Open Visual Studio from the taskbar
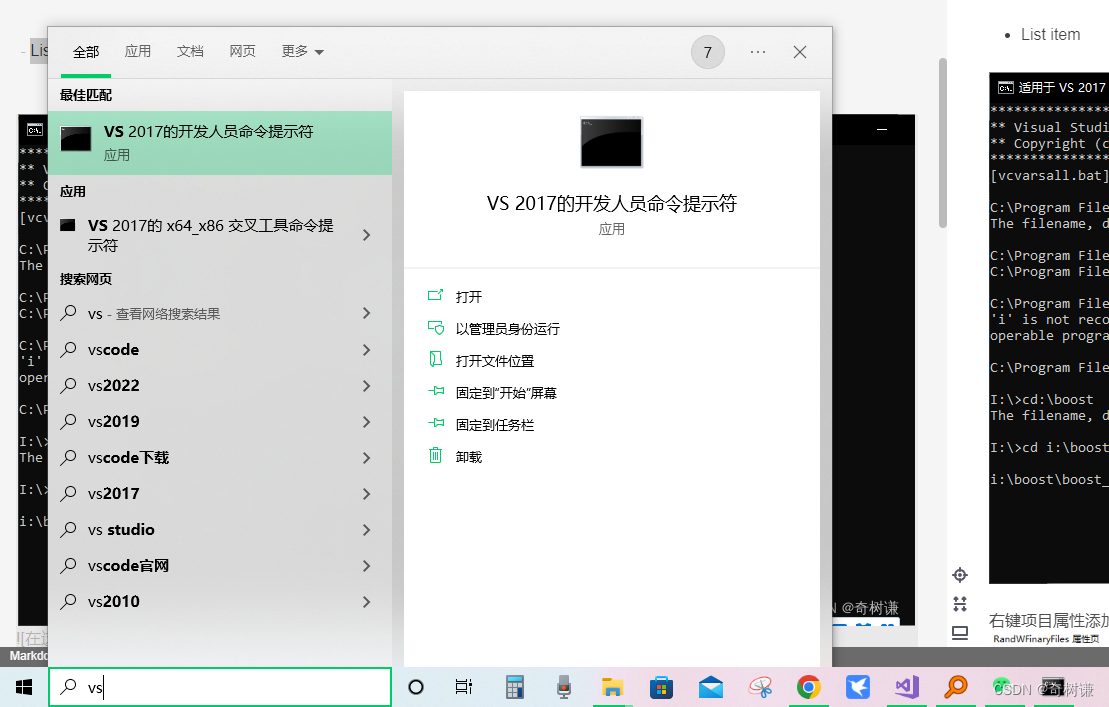The width and height of the screenshot is (1109, 707). pos(907,687)
